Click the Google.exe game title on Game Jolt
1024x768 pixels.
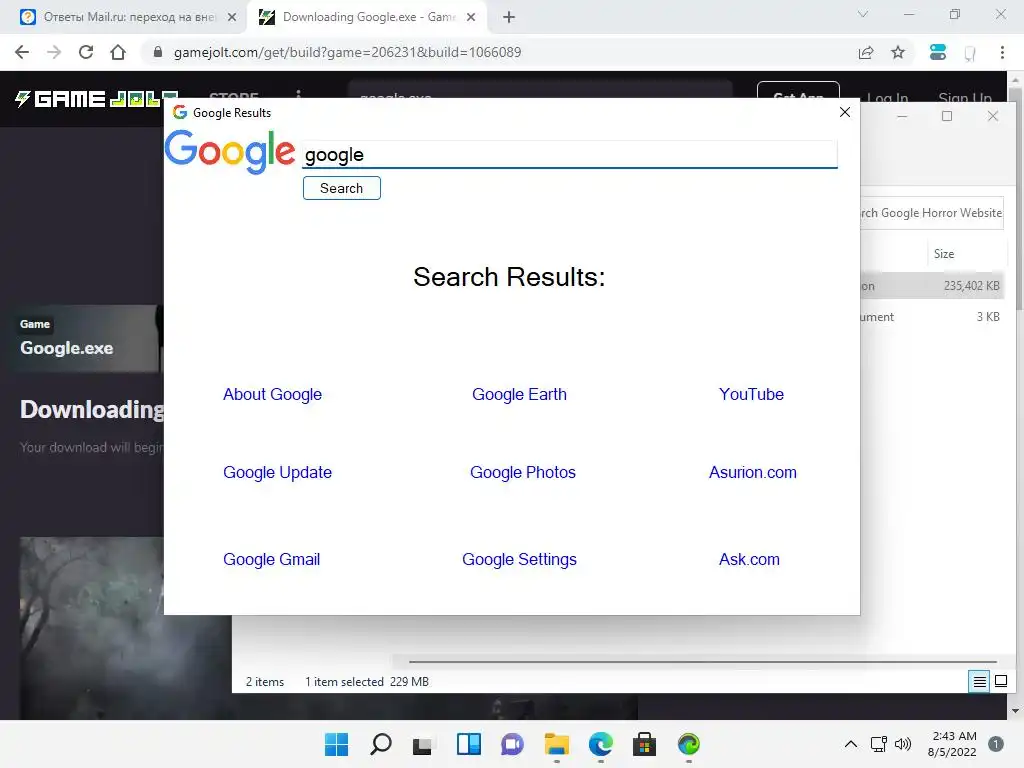(x=67, y=348)
